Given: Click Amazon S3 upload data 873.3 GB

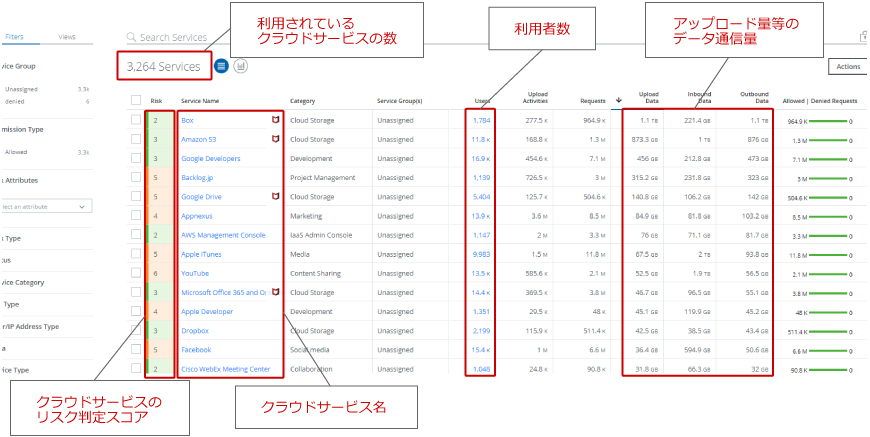Looking at the screenshot, I should pos(645,139).
